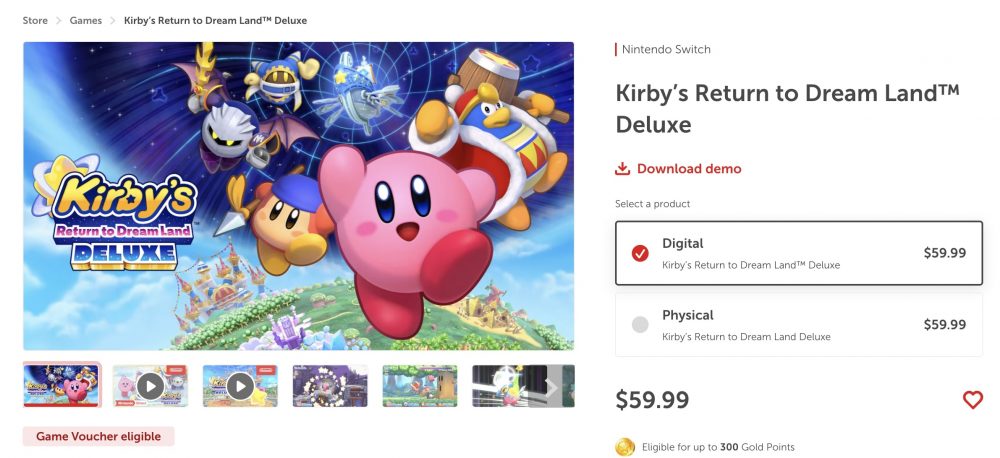The height and width of the screenshot is (458, 1000).
Task: Select the key art thumbnail
Action: pos(62,385)
